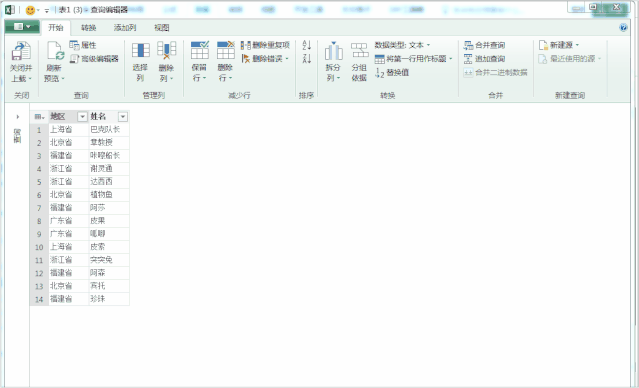Click cell 章教授

[x=109, y=143]
